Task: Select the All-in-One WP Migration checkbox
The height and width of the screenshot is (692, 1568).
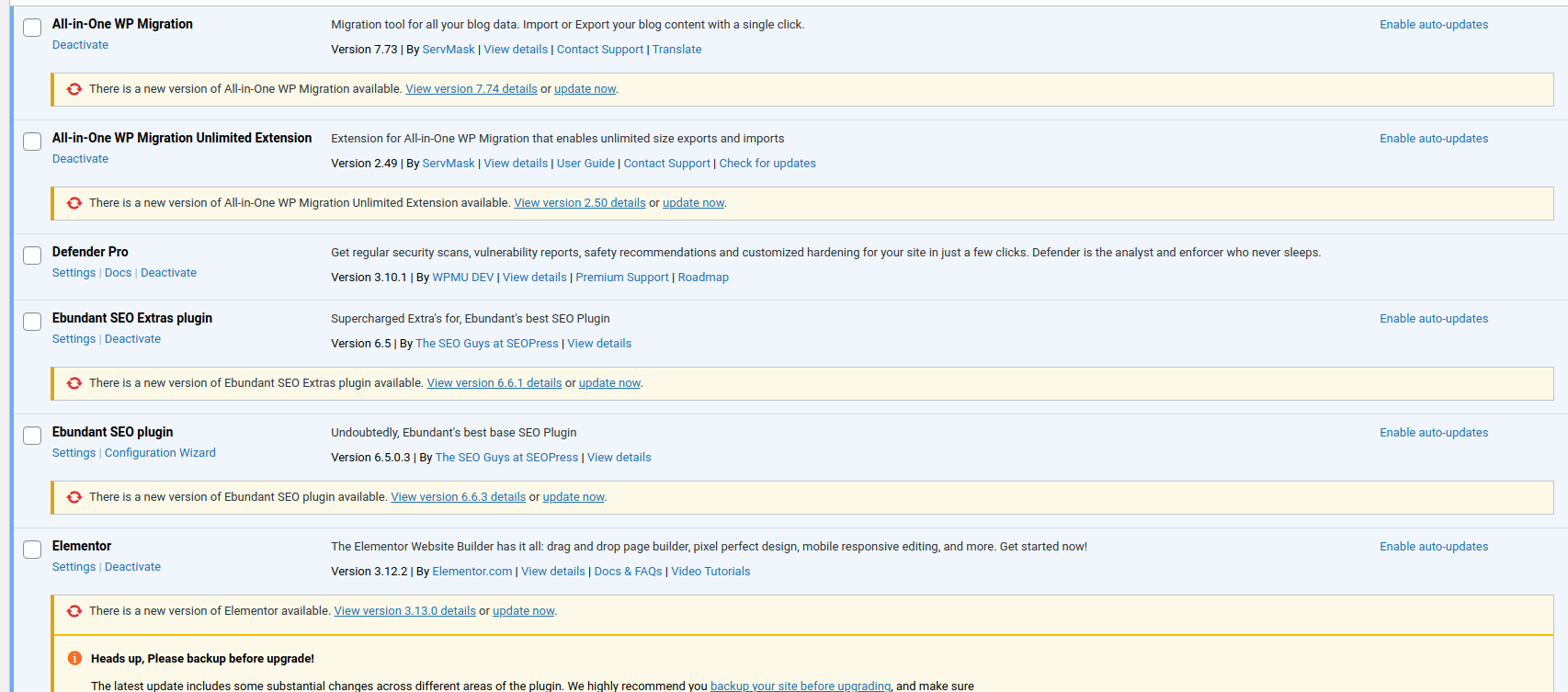Action: point(32,28)
